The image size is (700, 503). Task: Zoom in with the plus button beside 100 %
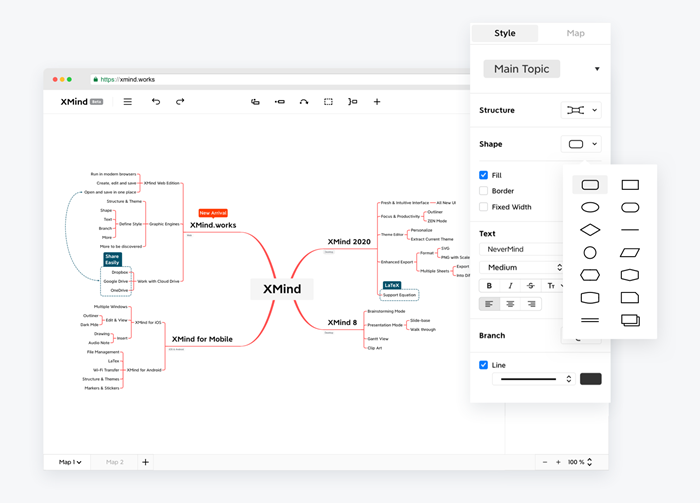[x=558, y=462]
